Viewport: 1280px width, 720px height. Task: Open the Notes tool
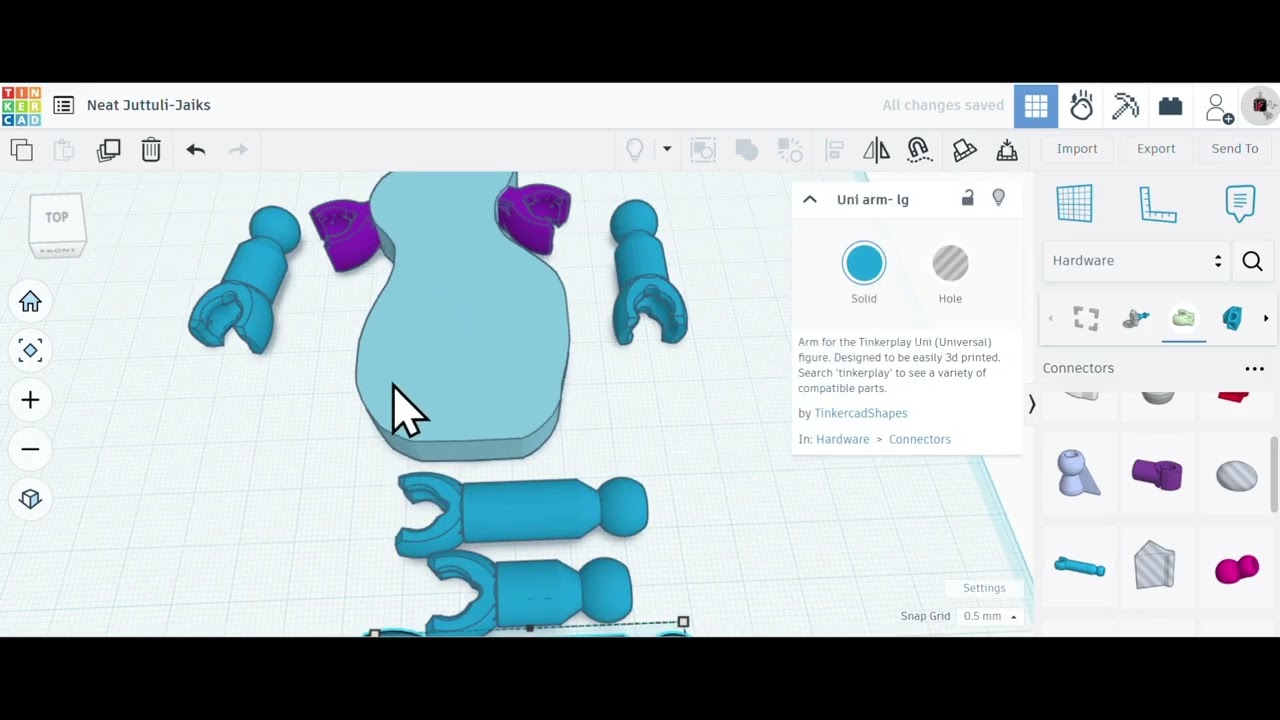(1240, 203)
